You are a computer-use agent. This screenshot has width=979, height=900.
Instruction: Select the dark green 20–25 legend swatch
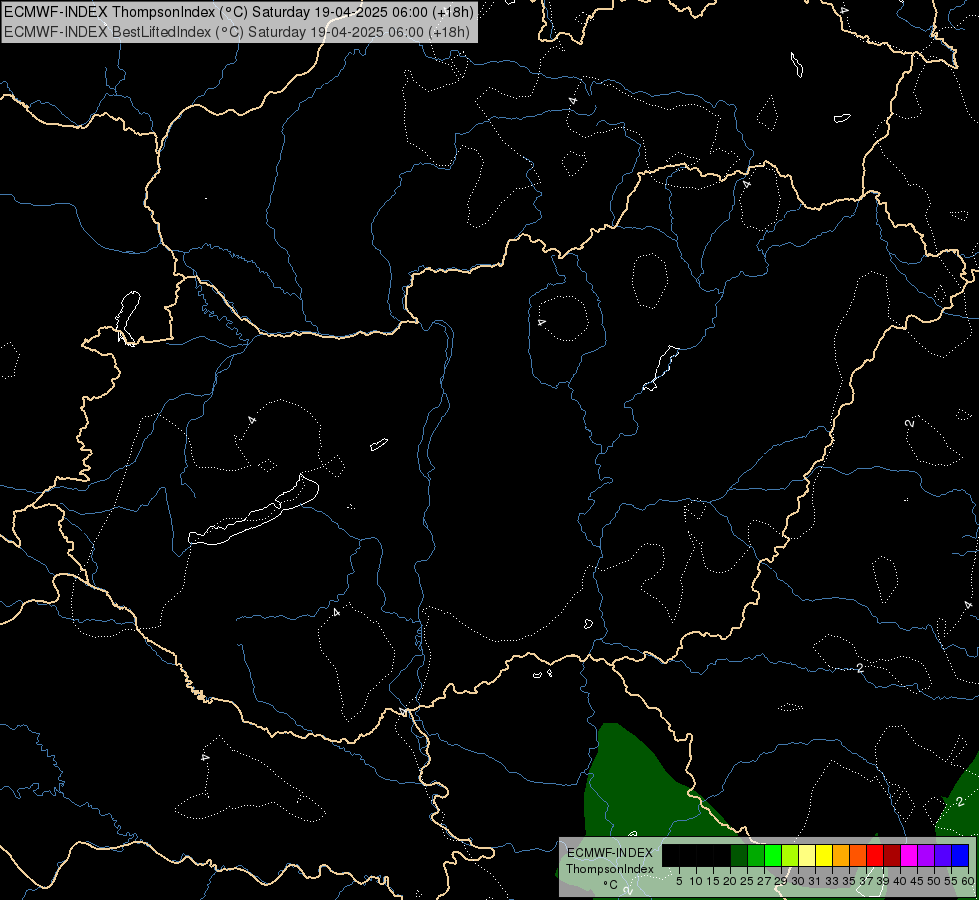coord(739,855)
